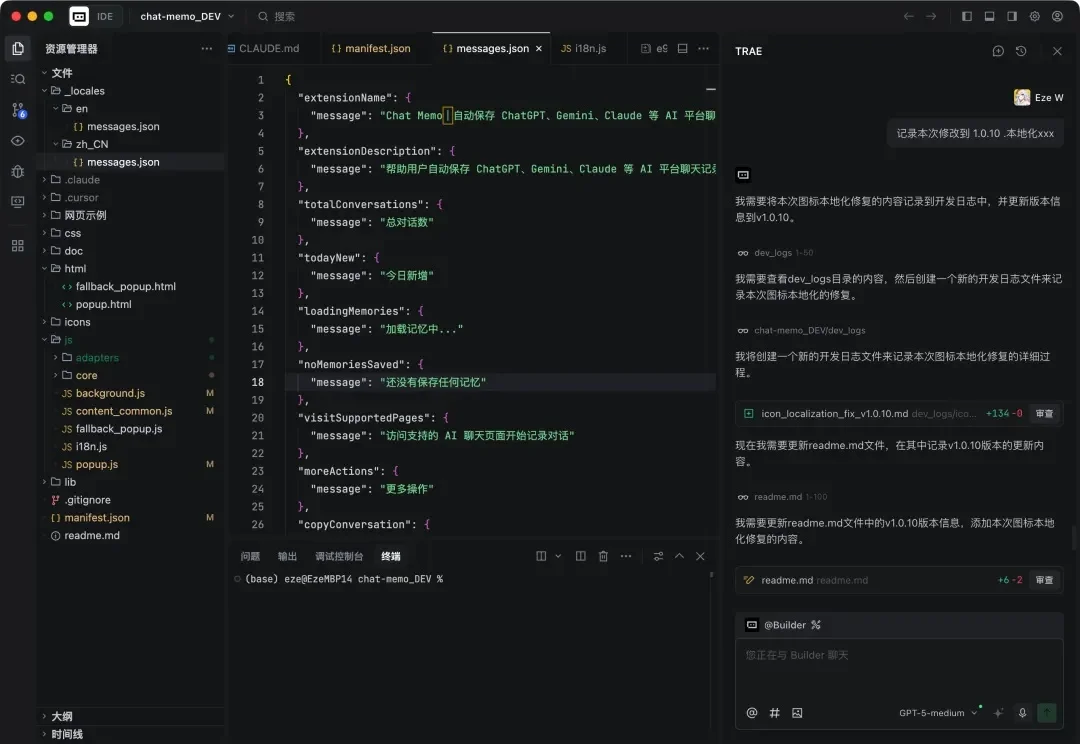Screen dimensions: 1080x744
Task: Switch to the 输出 panel tab
Action: coord(288,556)
